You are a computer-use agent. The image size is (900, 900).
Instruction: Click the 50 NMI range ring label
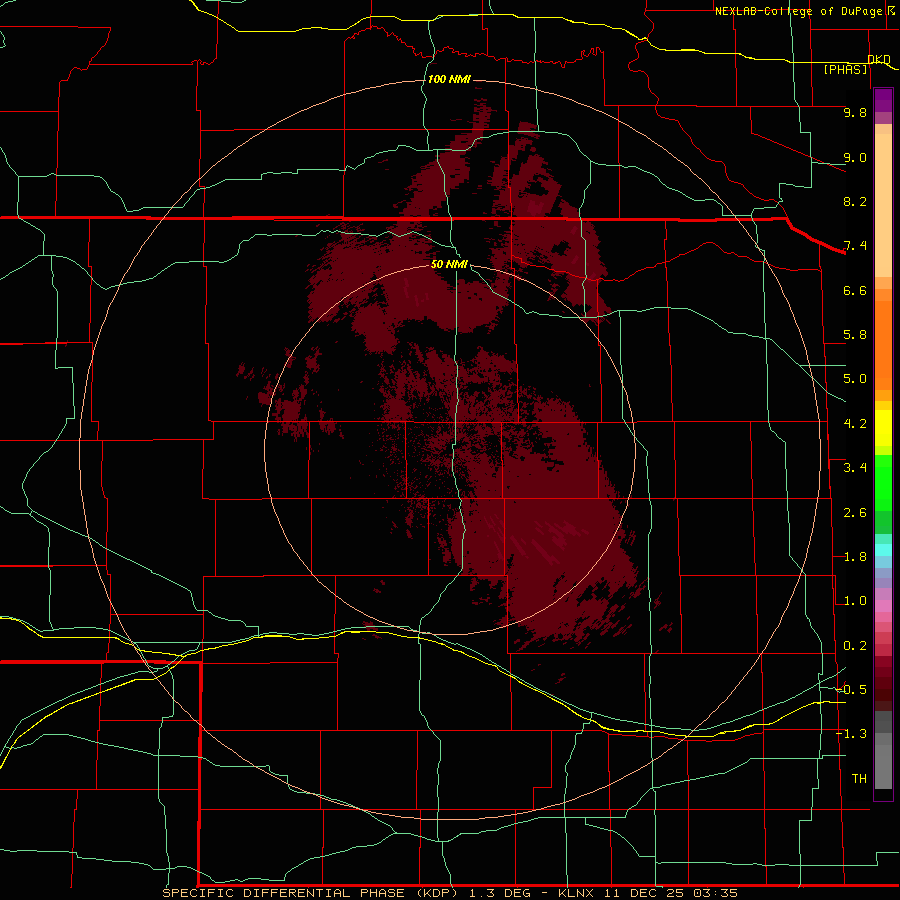[x=449, y=264]
